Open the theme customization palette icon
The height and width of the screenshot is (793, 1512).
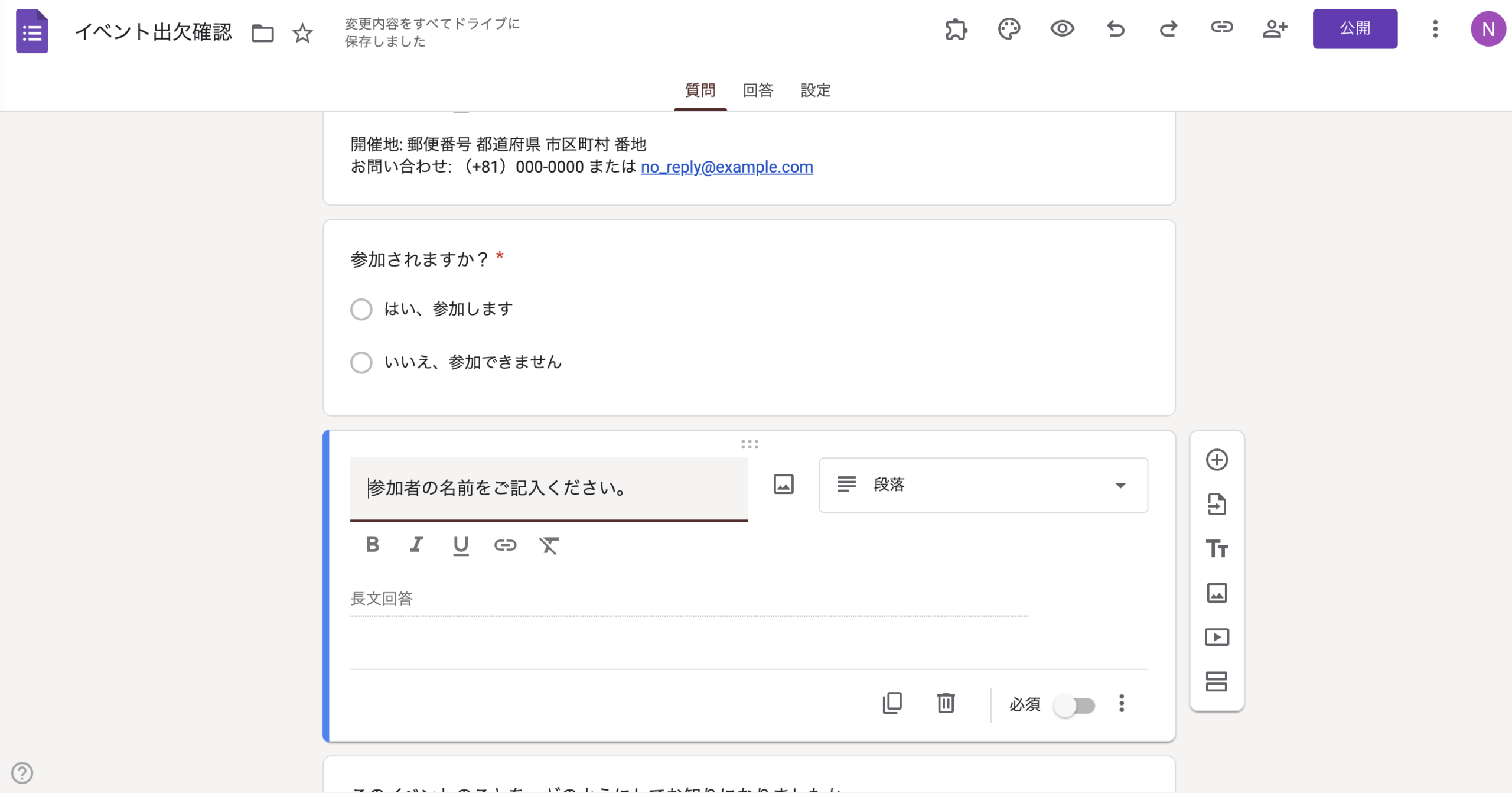point(1009,29)
